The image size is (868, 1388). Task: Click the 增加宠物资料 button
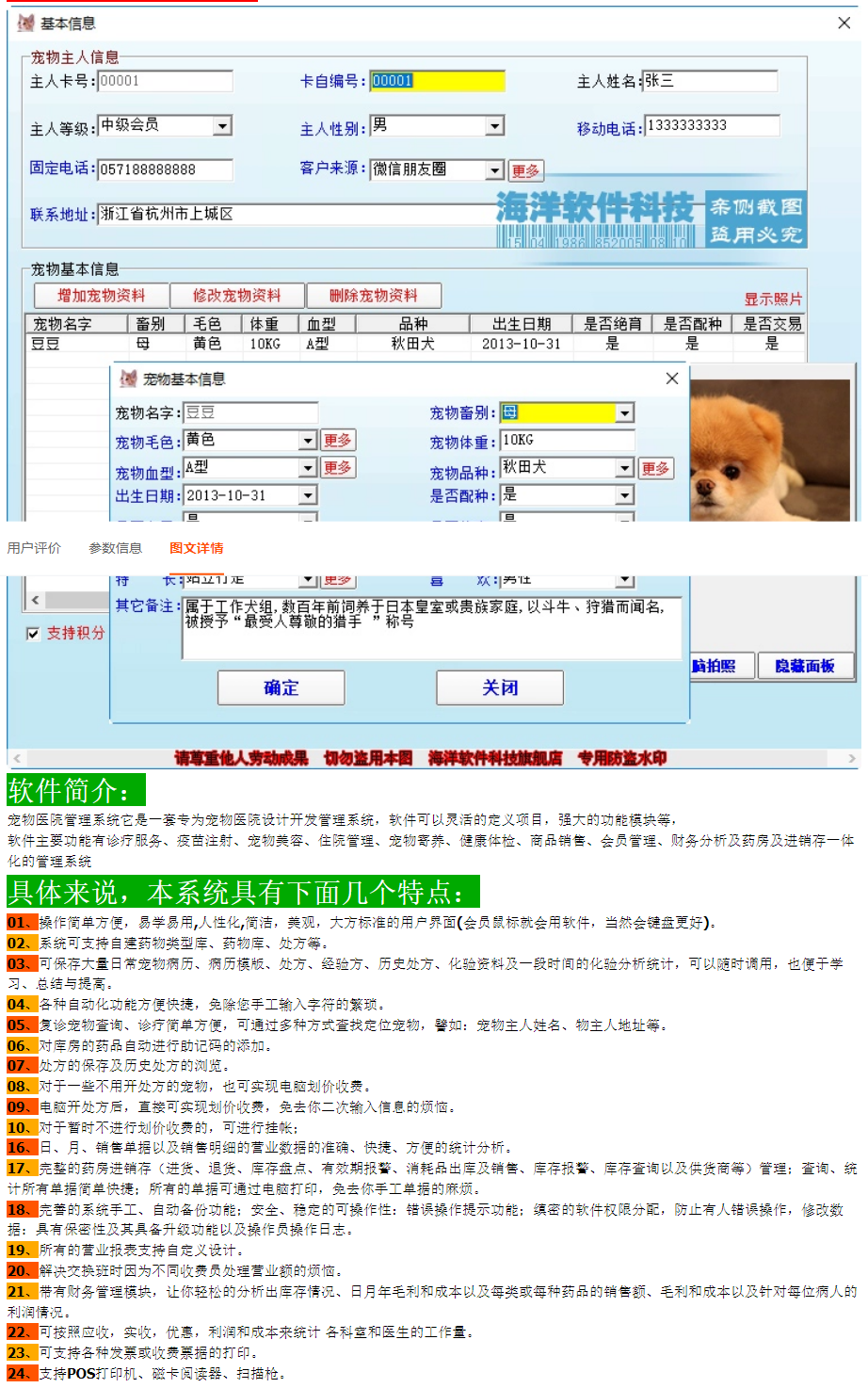click(x=101, y=296)
